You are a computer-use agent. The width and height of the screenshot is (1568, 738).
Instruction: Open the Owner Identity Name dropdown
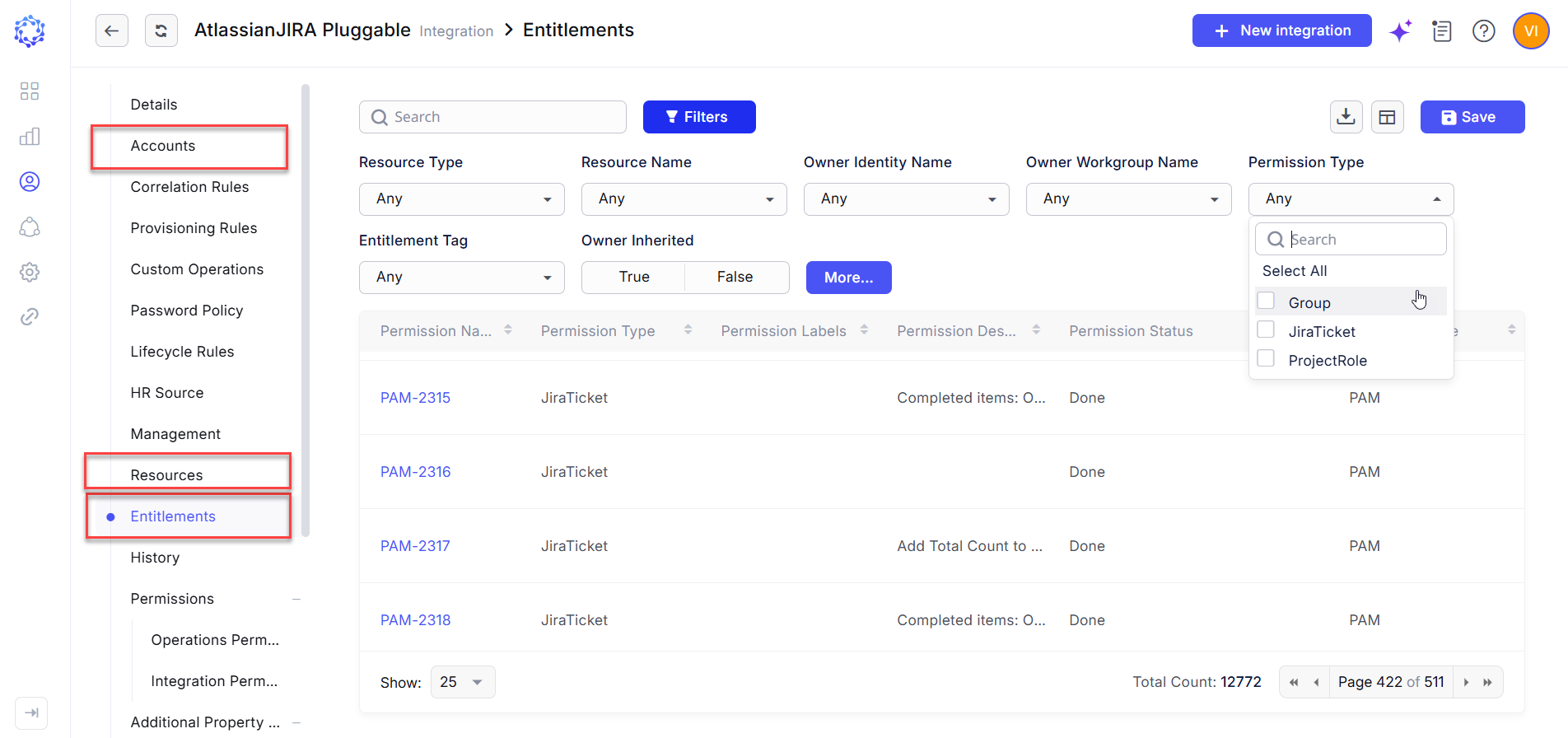click(907, 199)
